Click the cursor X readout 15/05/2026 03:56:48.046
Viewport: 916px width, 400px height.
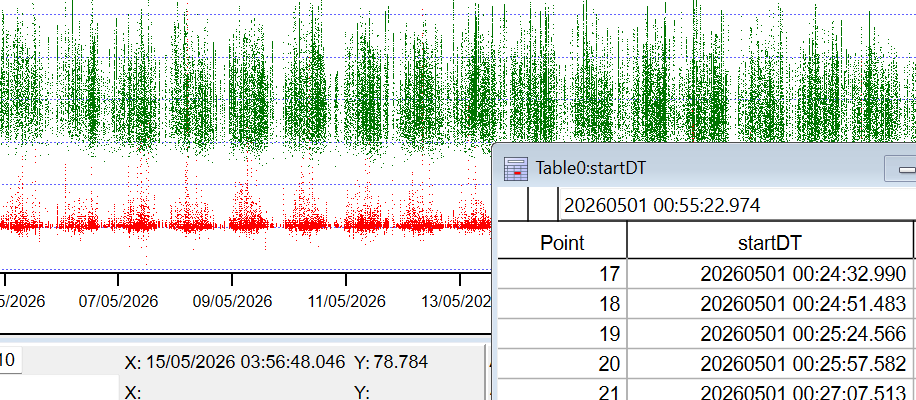tap(245, 362)
